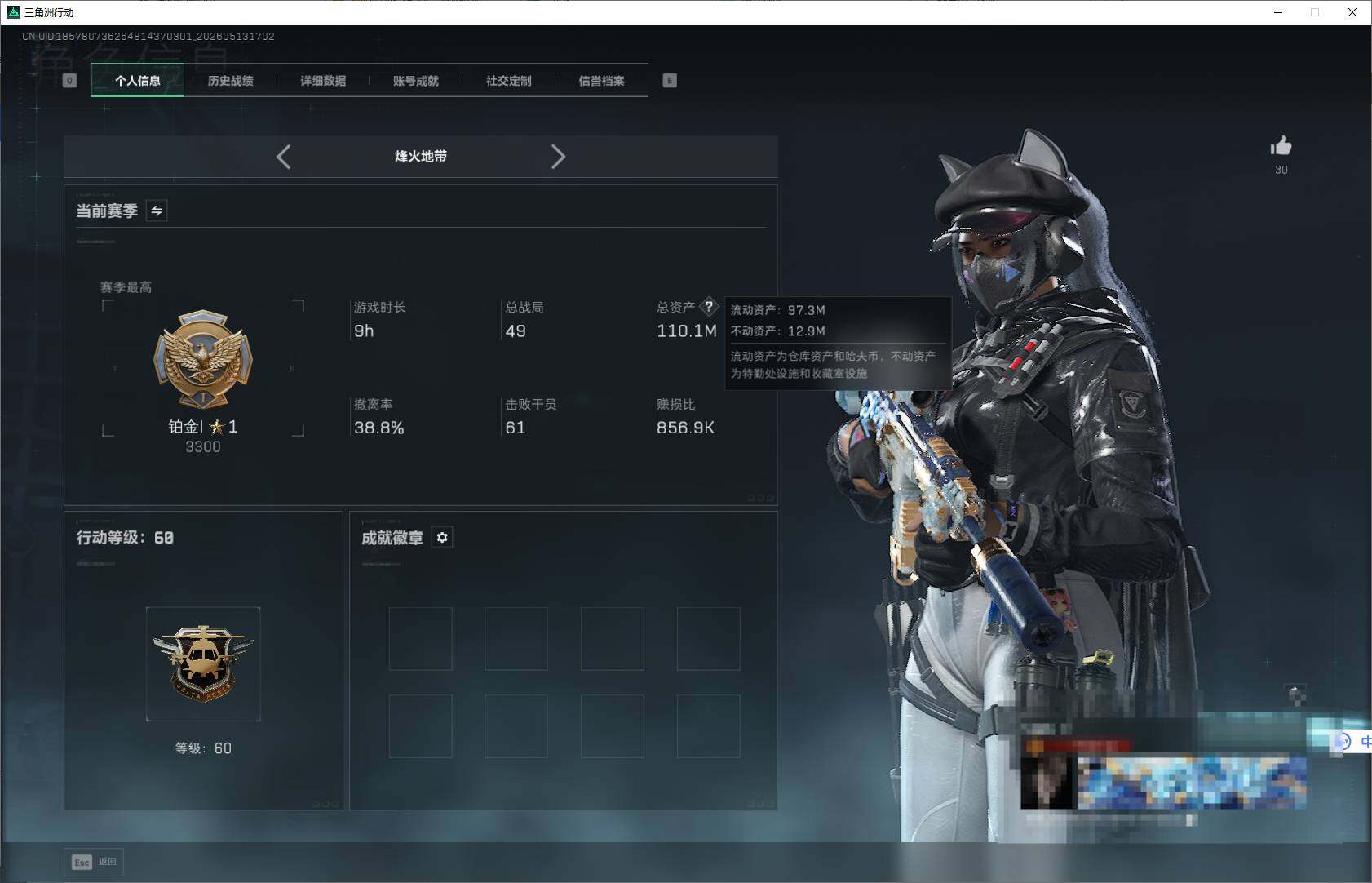Image resolution: width=1372 pixels, height=883 pixels.
Task: Click the 成就徽章 heading
Action: click(392, 538)
